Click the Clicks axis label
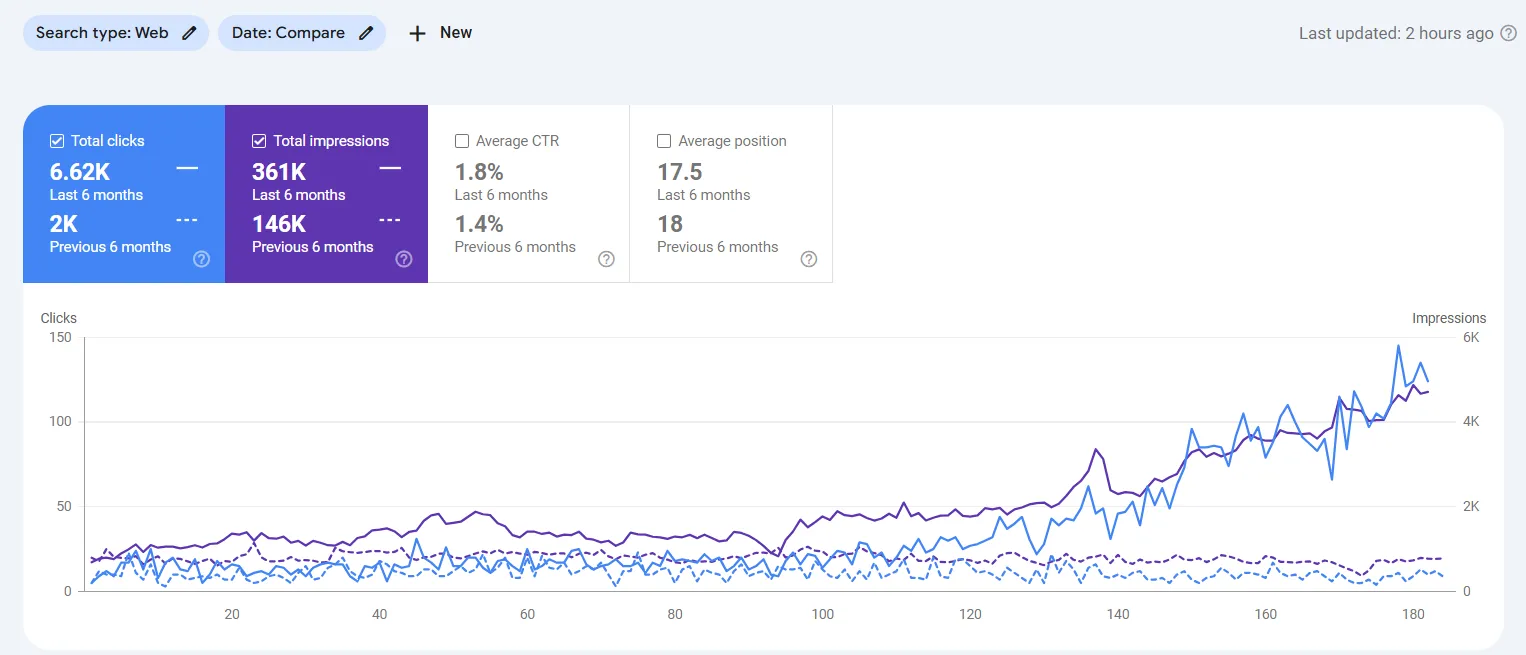Image resolution: width=1526 pixels, height=655 pixels. click(x=59, y=318)
